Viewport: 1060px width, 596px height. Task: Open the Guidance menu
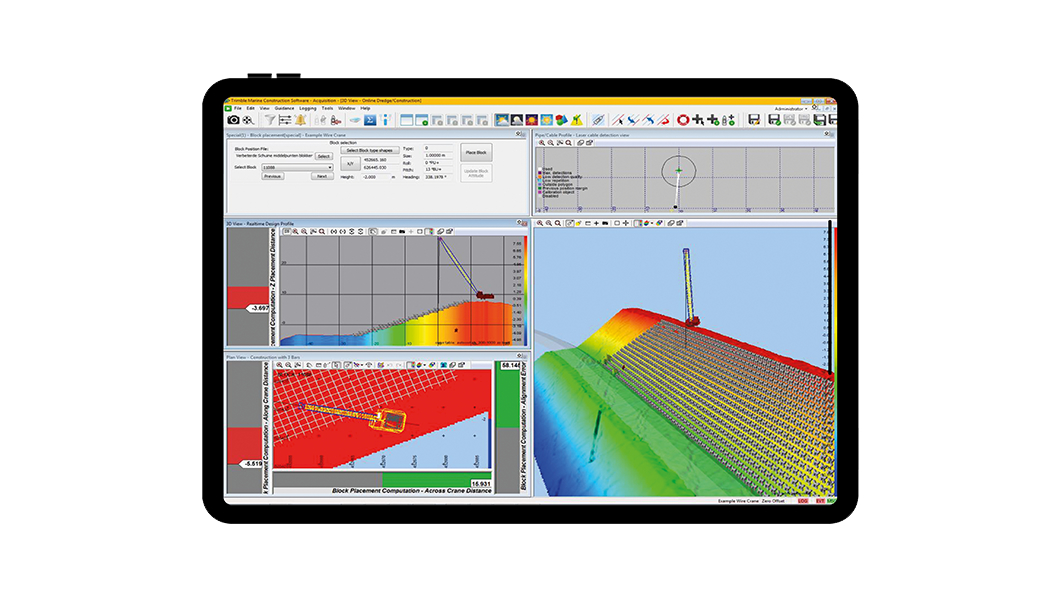284,109
